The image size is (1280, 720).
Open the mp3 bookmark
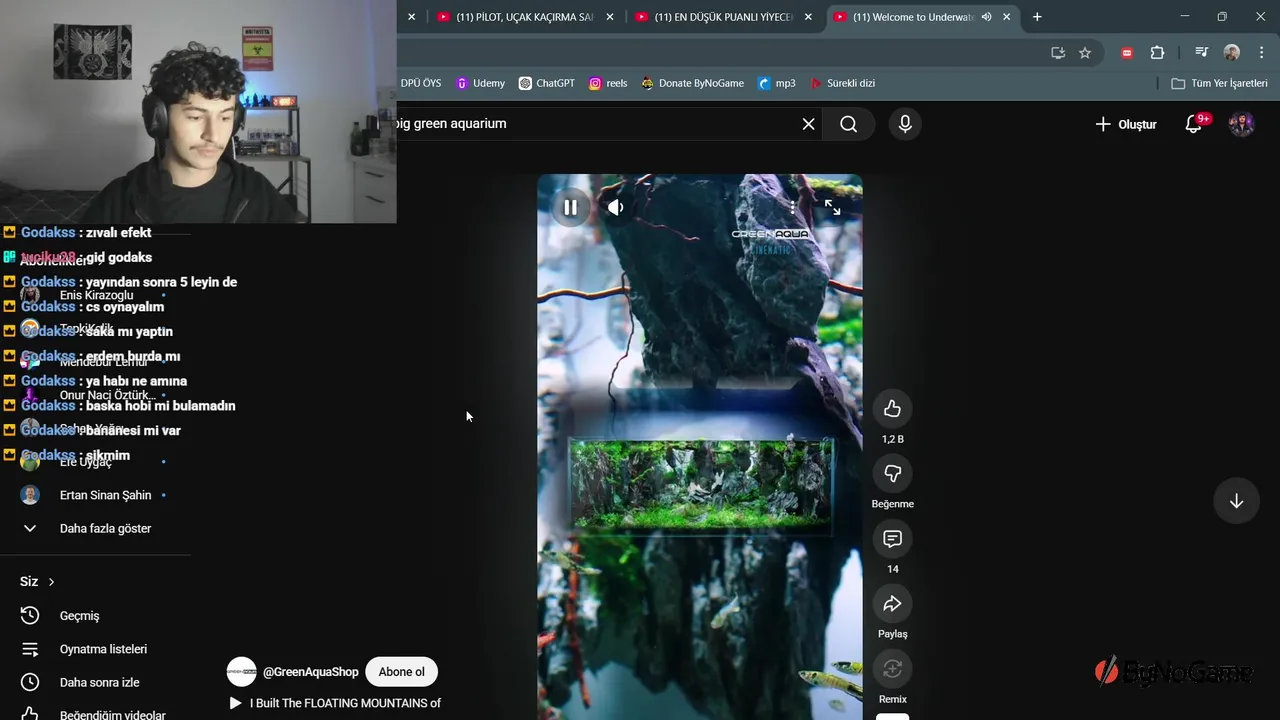click(777, 83)
